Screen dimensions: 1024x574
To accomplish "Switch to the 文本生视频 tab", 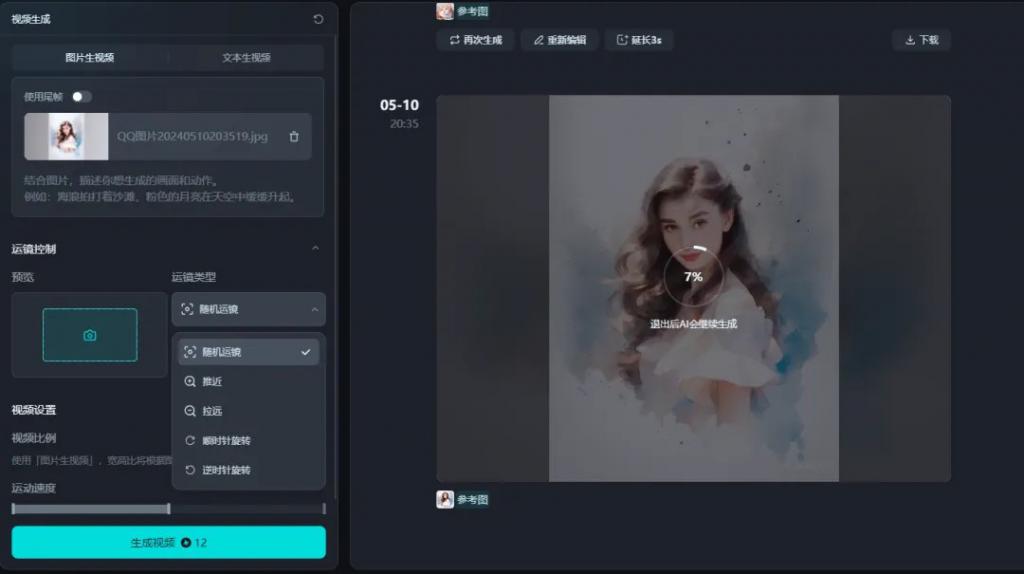I will click(246, 58).
